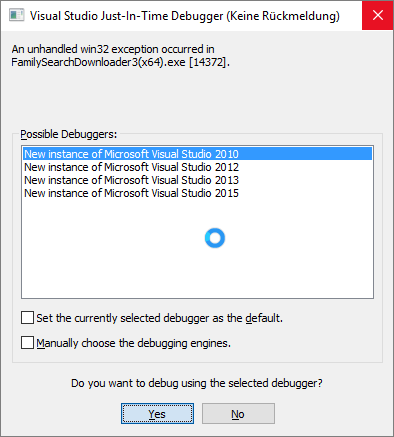Click the 'Possible Debuggers:' group label
Viewport: 394px width, 437px height.
[x=69, y=134]
